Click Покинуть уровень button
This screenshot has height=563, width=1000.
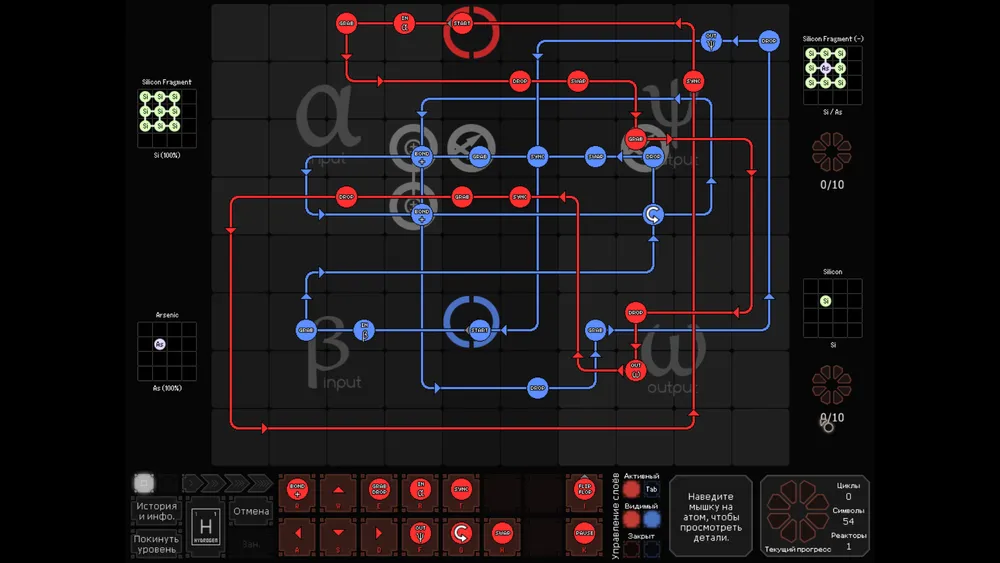point(156,544)
